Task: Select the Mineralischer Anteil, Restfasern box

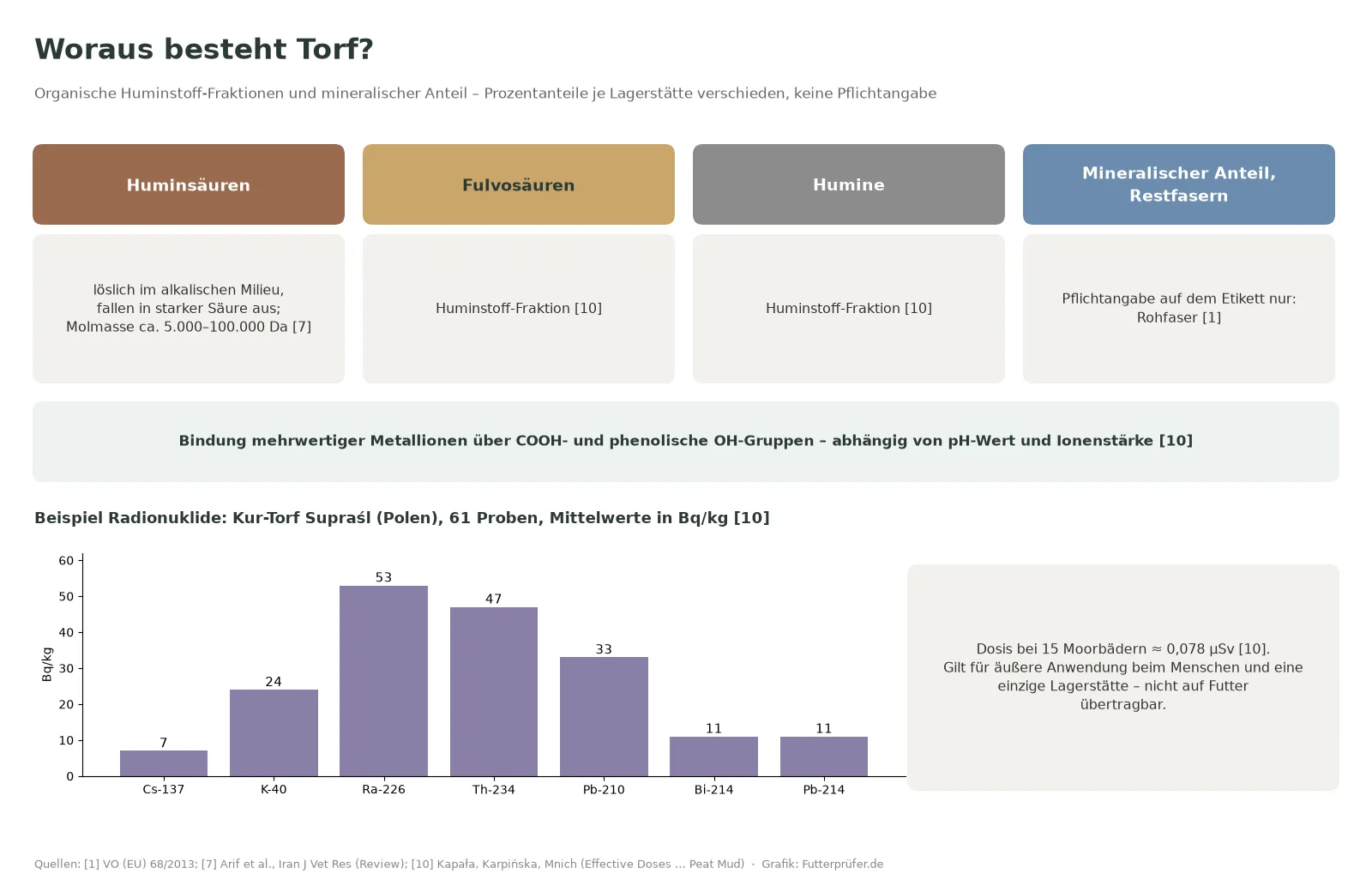Action: click(1179, 184)
